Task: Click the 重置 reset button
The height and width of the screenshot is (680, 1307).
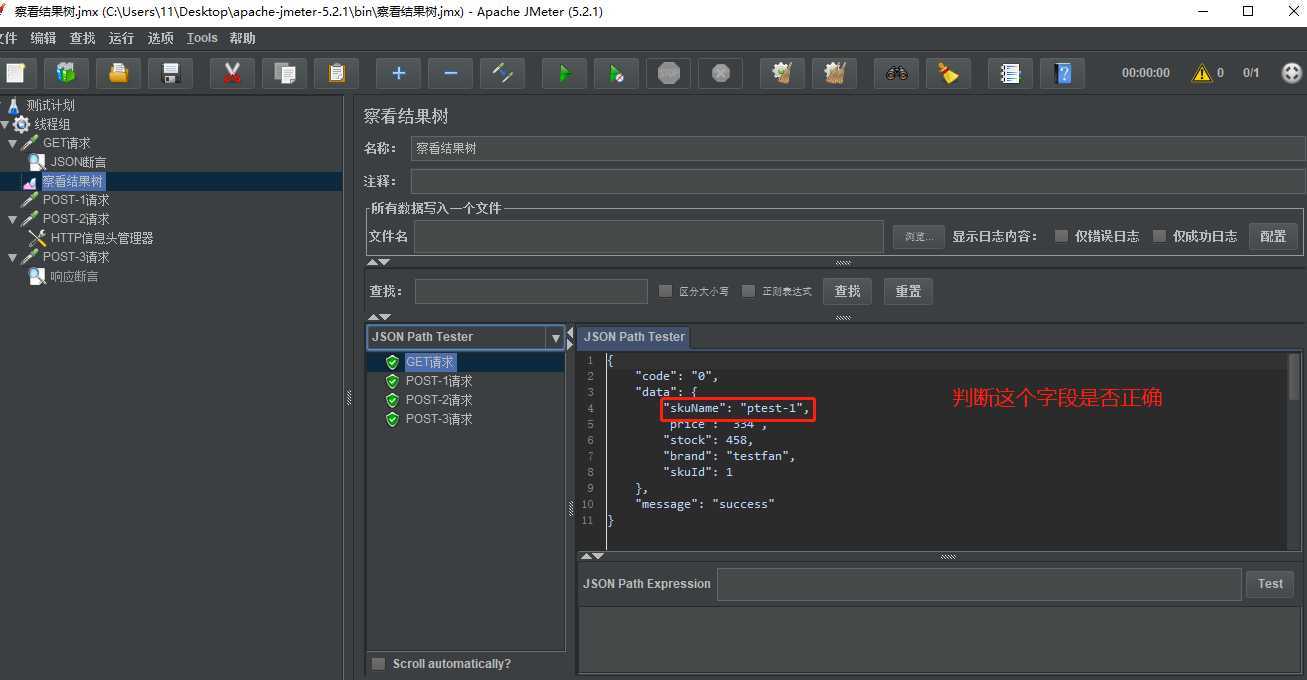Action: tap(908, 291)
